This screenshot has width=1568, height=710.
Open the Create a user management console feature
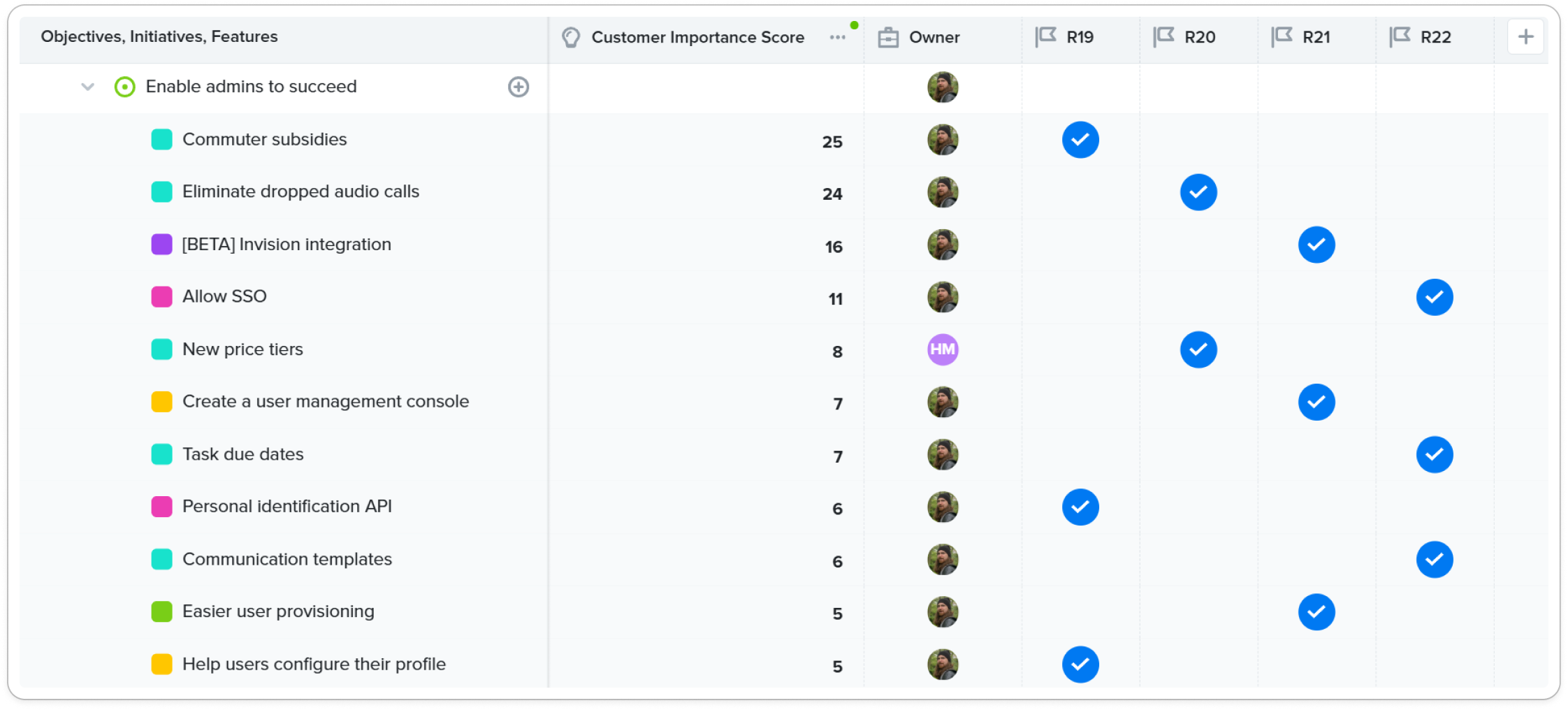pos(325,402)
